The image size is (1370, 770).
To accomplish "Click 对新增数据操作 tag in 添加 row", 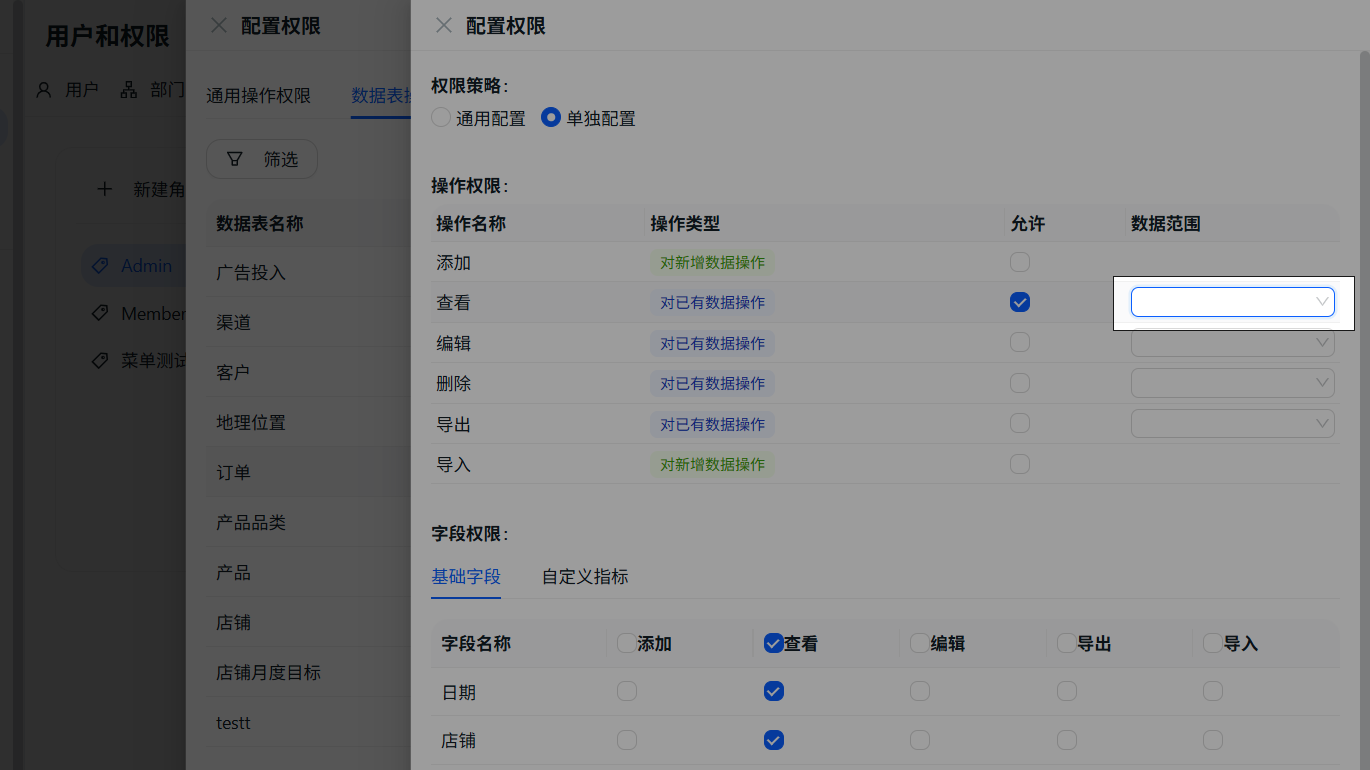I will (712, 262).
